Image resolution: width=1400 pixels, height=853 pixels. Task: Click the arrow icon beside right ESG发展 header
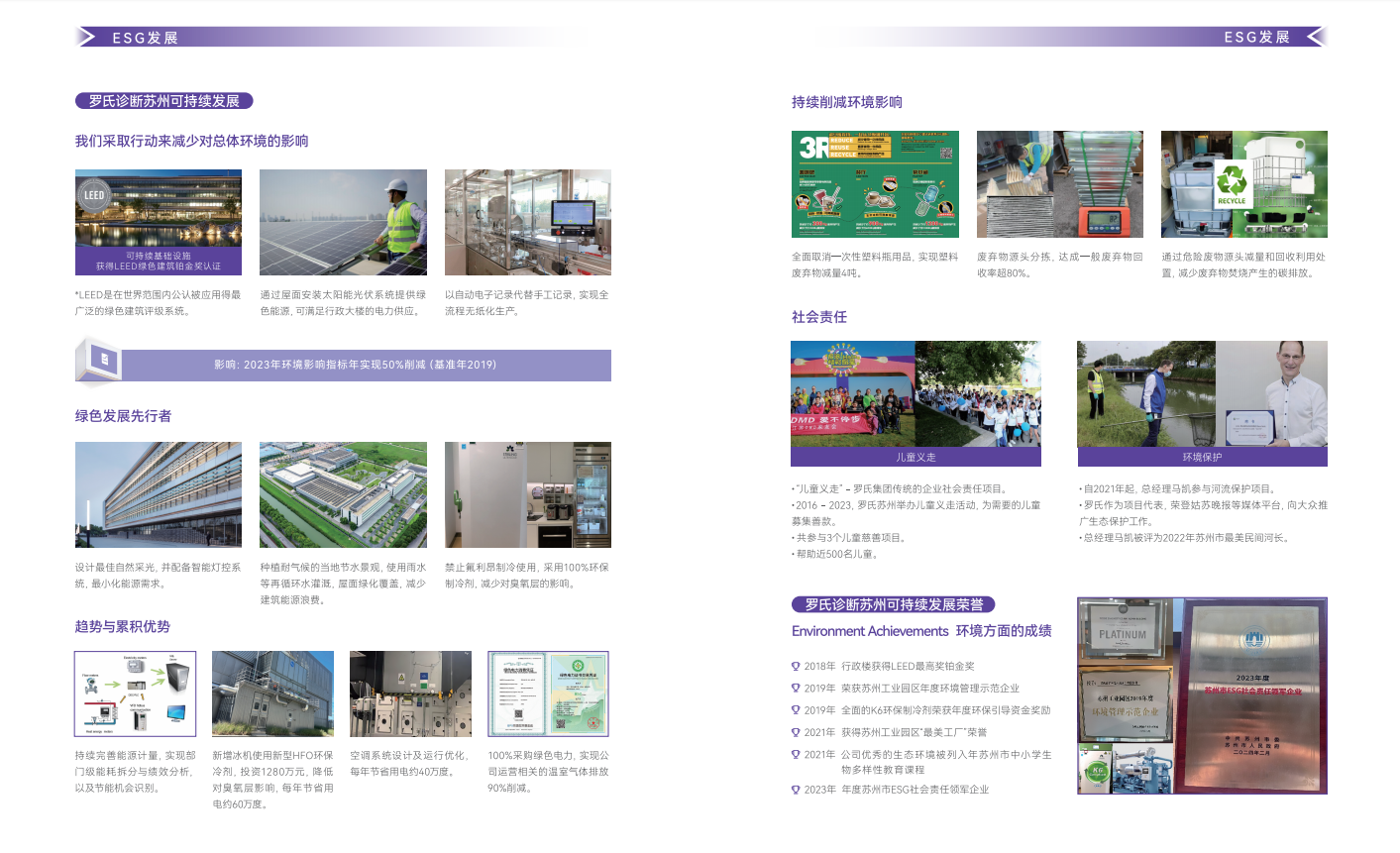coord(1316,37)
